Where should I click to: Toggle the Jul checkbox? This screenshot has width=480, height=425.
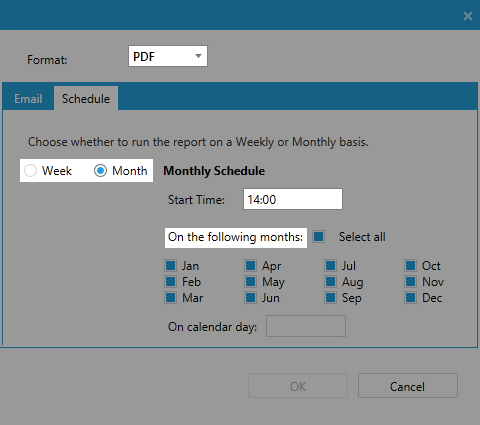330,266
